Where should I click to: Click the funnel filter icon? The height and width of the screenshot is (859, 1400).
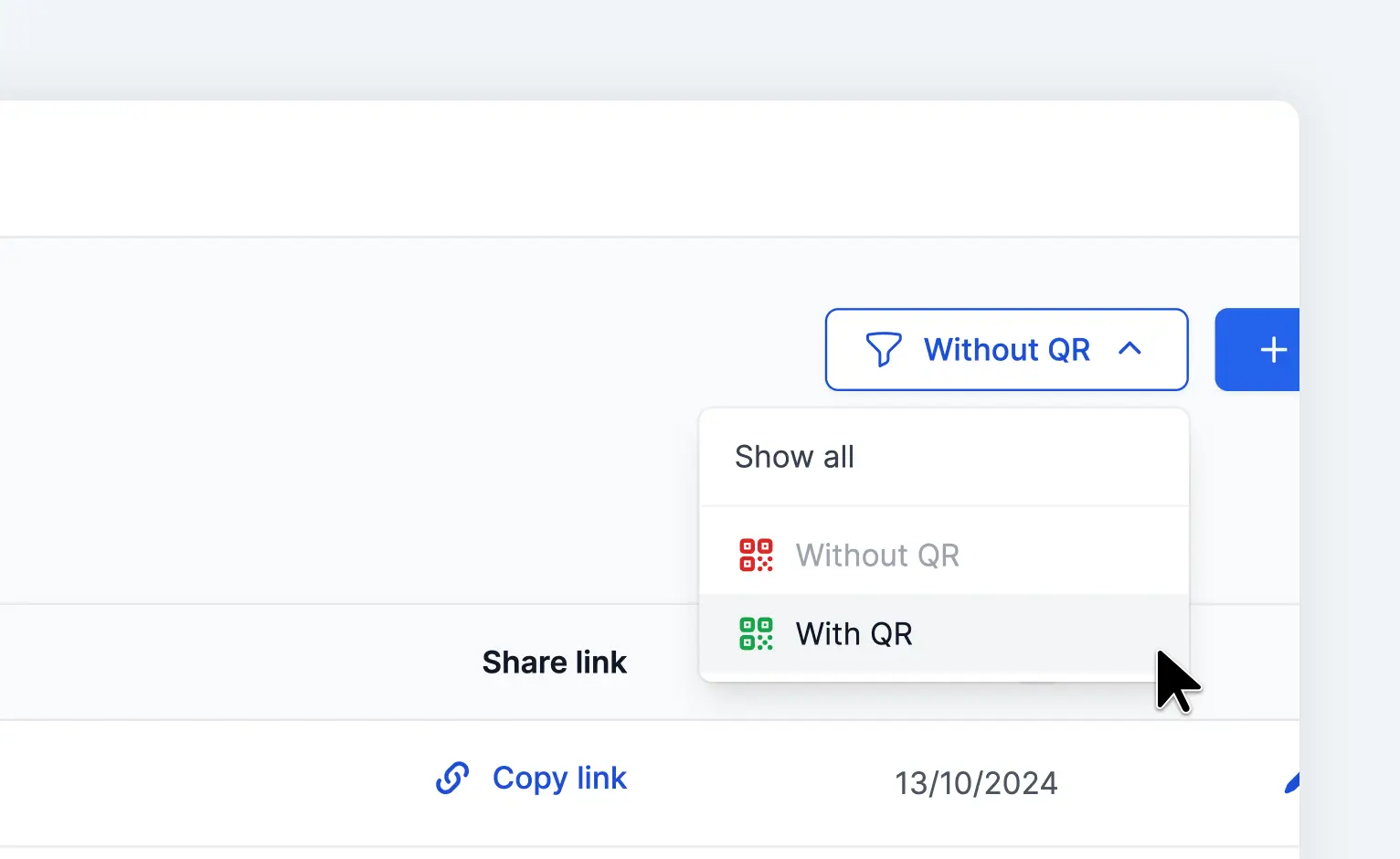pyautogui.click(x=884, y=349)
